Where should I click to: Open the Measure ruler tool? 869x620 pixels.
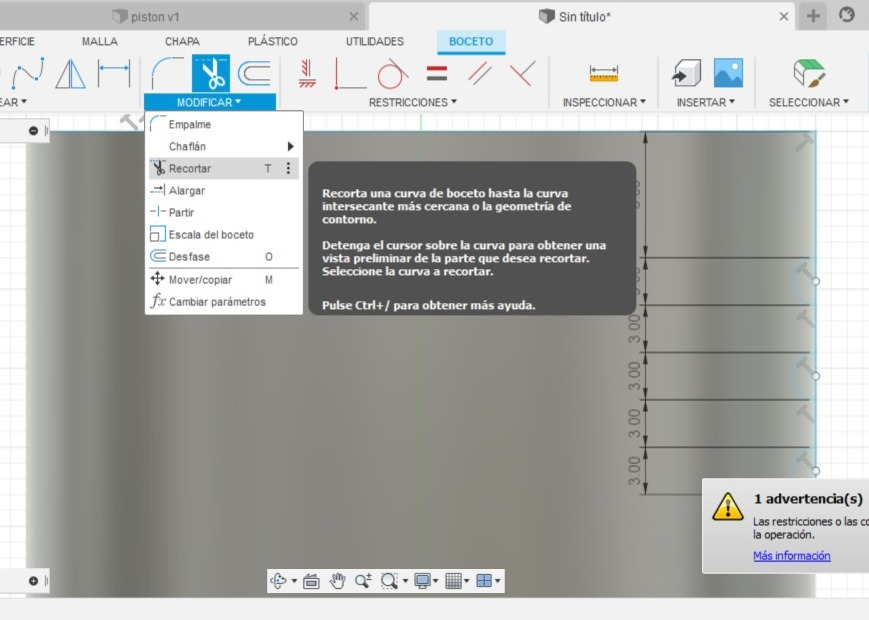click(604, 73)
